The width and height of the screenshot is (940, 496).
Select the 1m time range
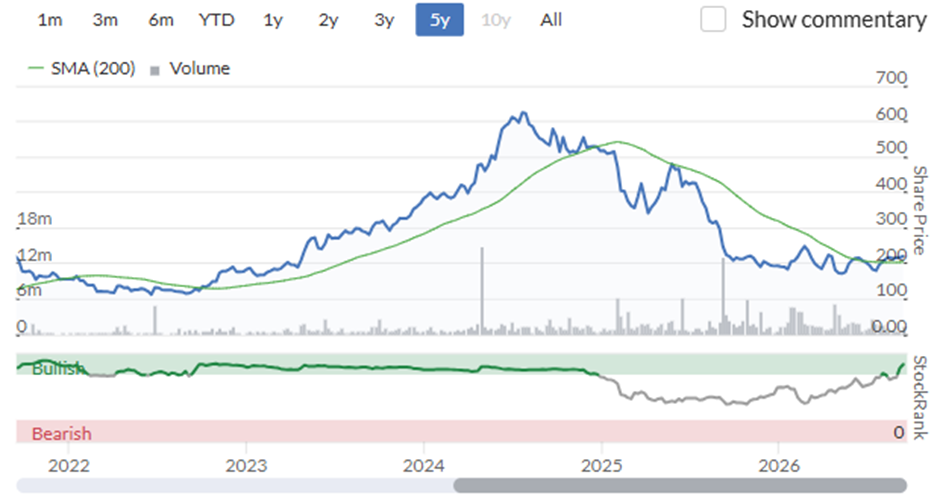point(50,20)
